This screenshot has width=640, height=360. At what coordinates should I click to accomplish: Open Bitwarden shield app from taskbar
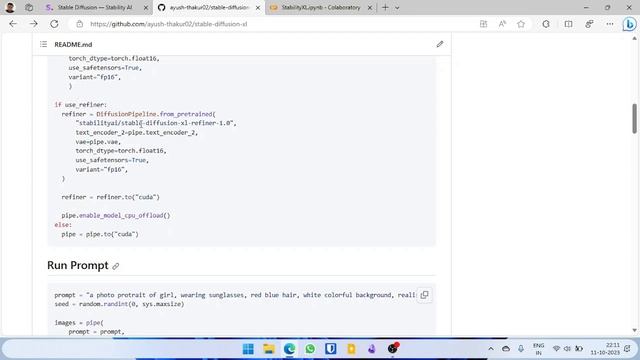[331, 349]
